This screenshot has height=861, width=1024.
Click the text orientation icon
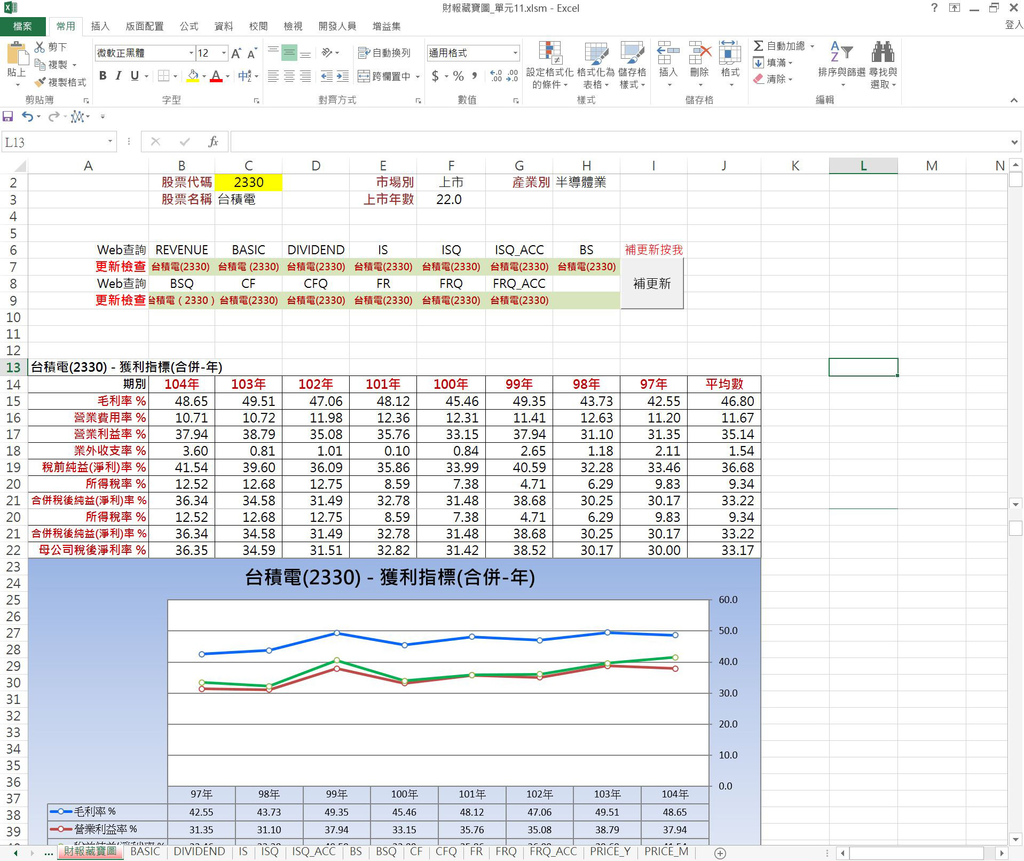click(328, 53)
